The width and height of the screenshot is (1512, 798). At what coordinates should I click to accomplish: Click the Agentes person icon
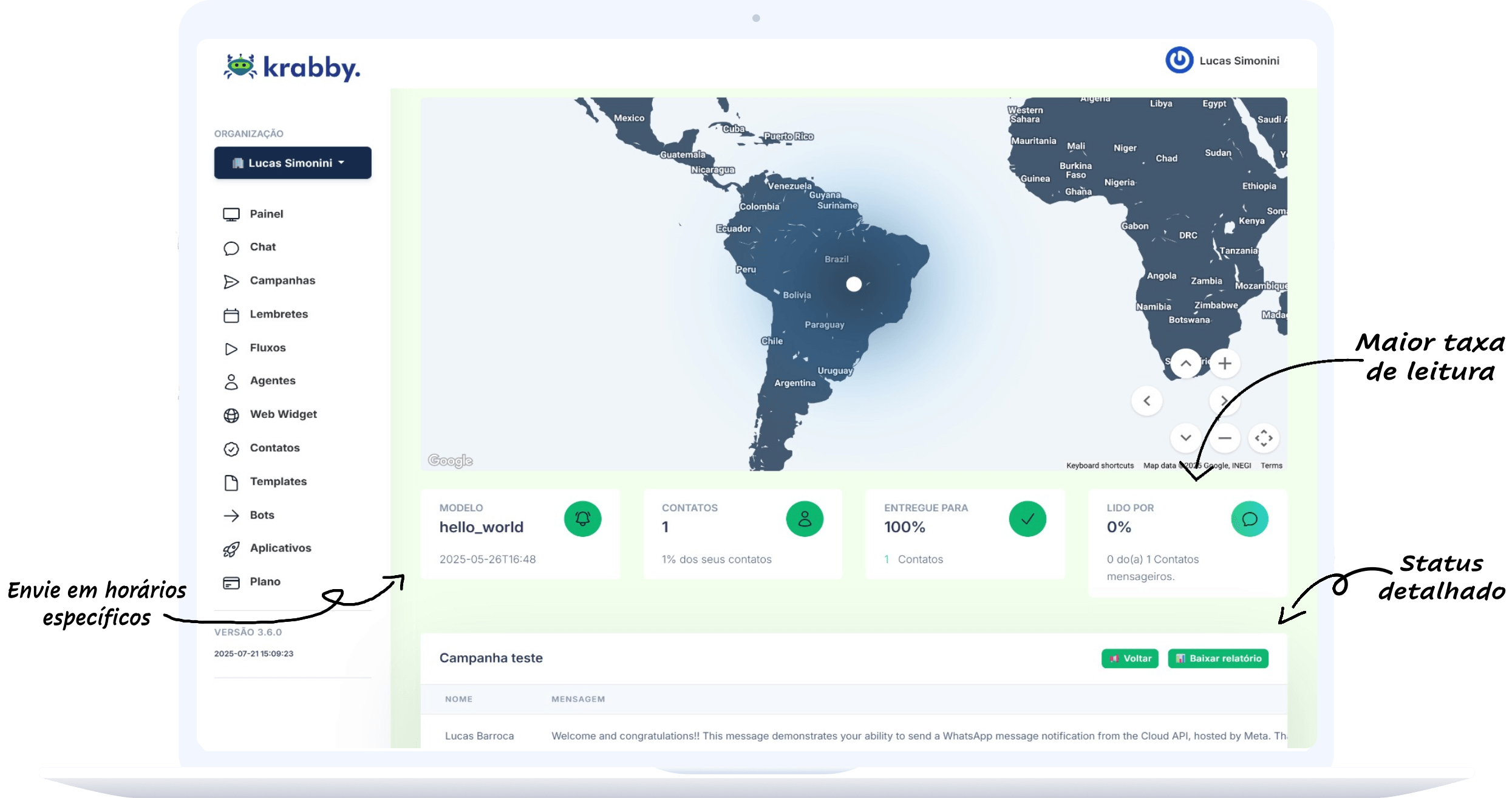pyautogui.click(x=231, y=381)
